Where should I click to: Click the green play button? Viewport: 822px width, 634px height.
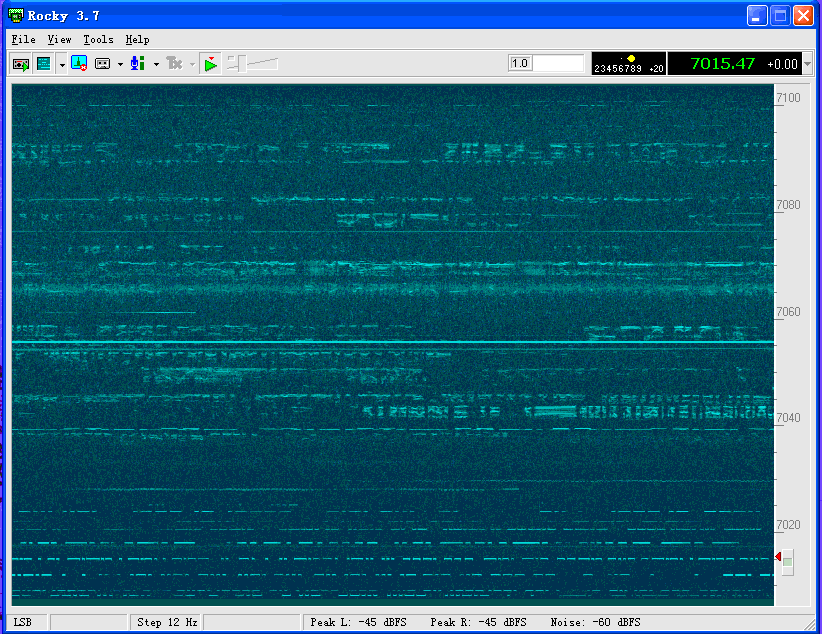coord(211,65)
